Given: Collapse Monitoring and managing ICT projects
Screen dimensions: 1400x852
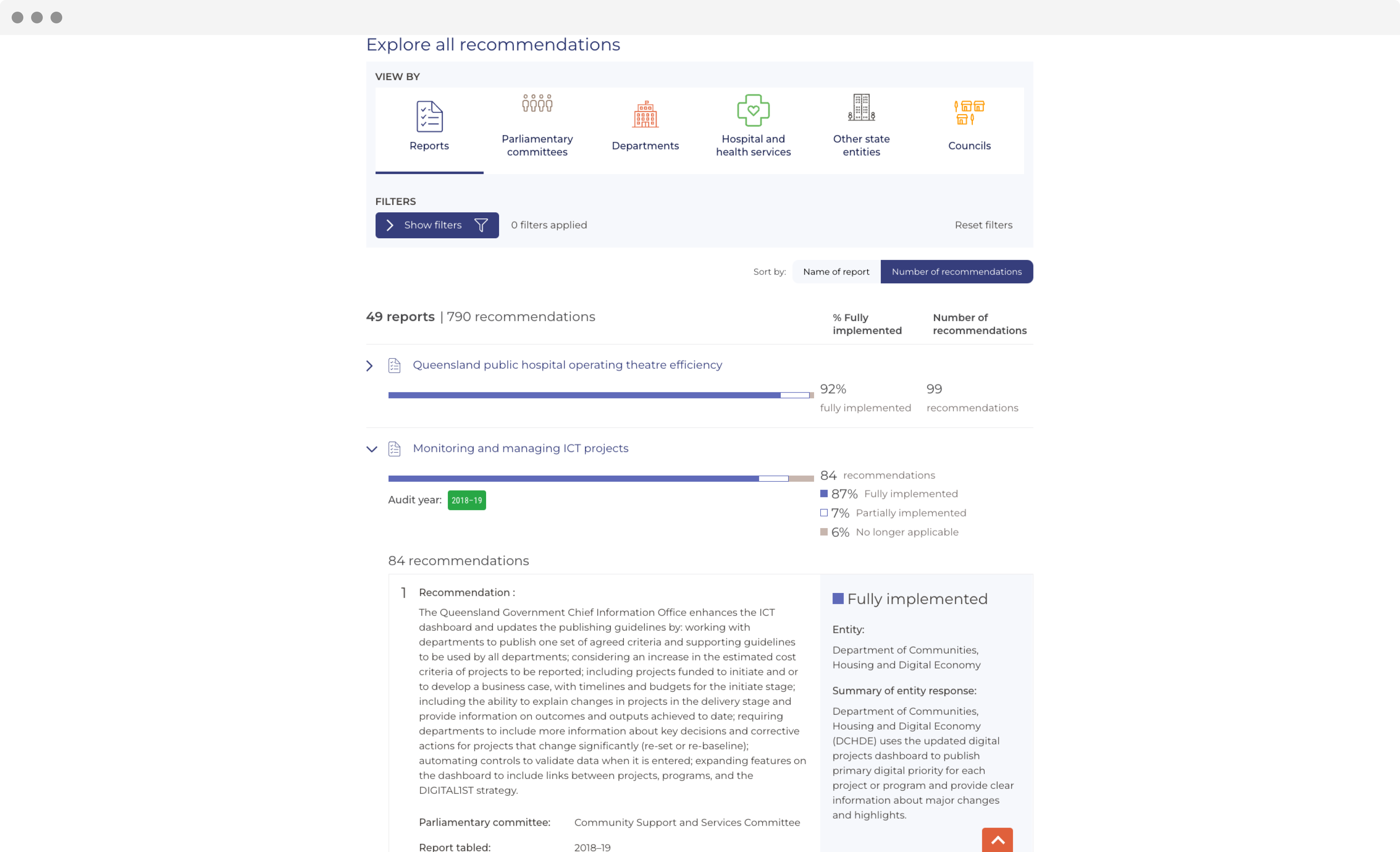Looking at the screenshot, I should coord(372,449).
